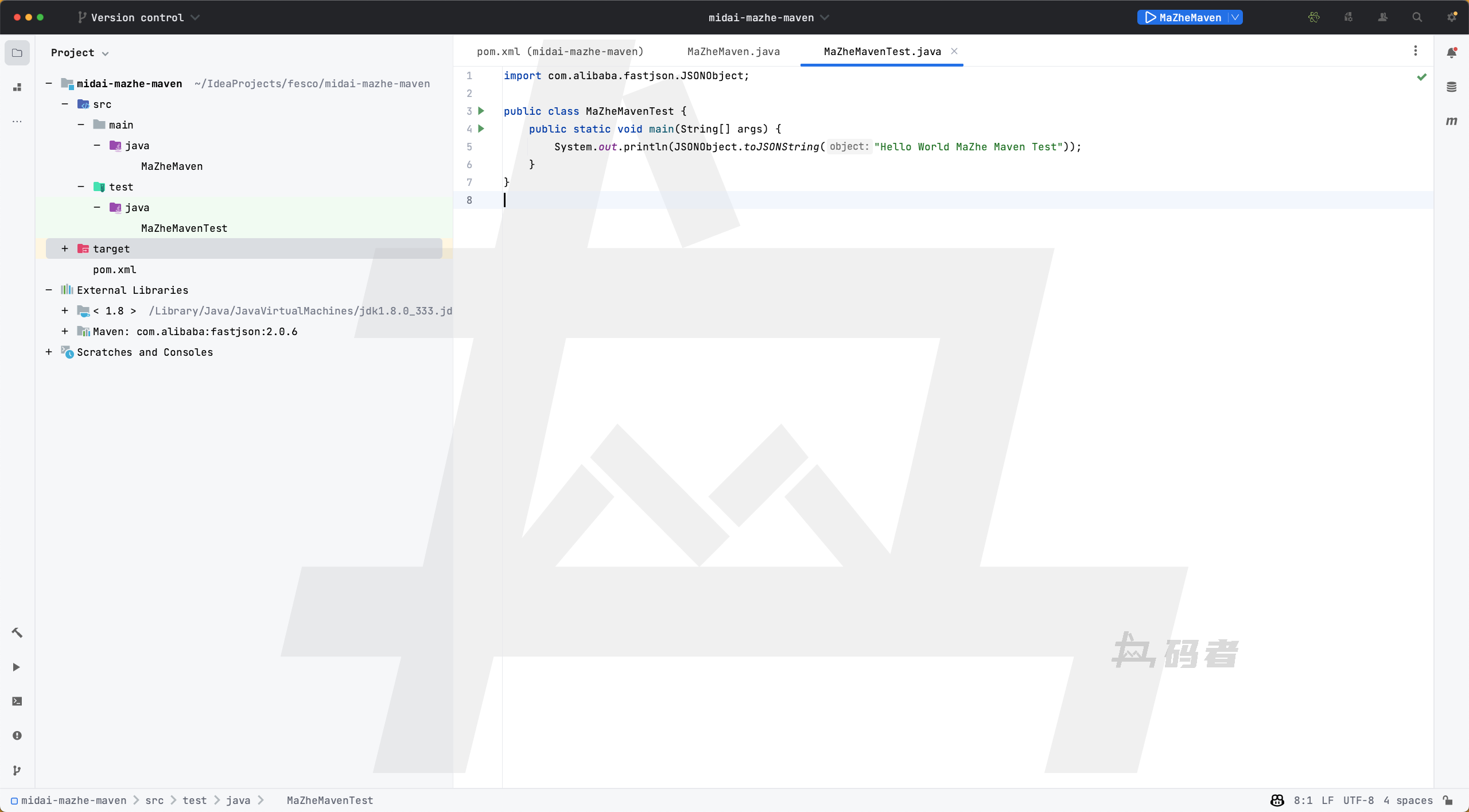Viewport: 1469px width, 812px height.
Task: Open the Problems tool window icon
Action: [x=17, y=736]
